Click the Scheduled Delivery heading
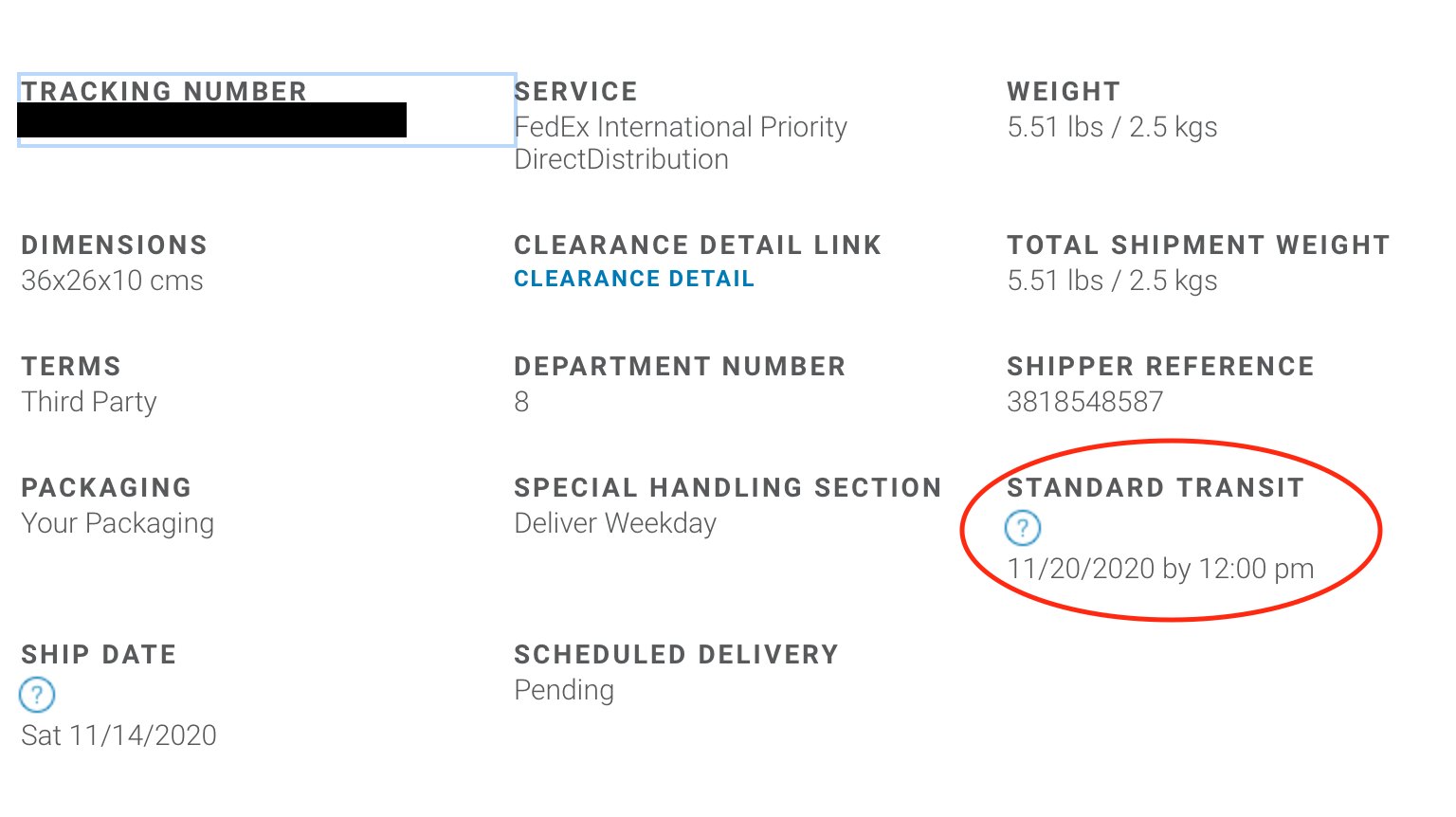This screenshot has width=1456, height=817. coord(676,654)
